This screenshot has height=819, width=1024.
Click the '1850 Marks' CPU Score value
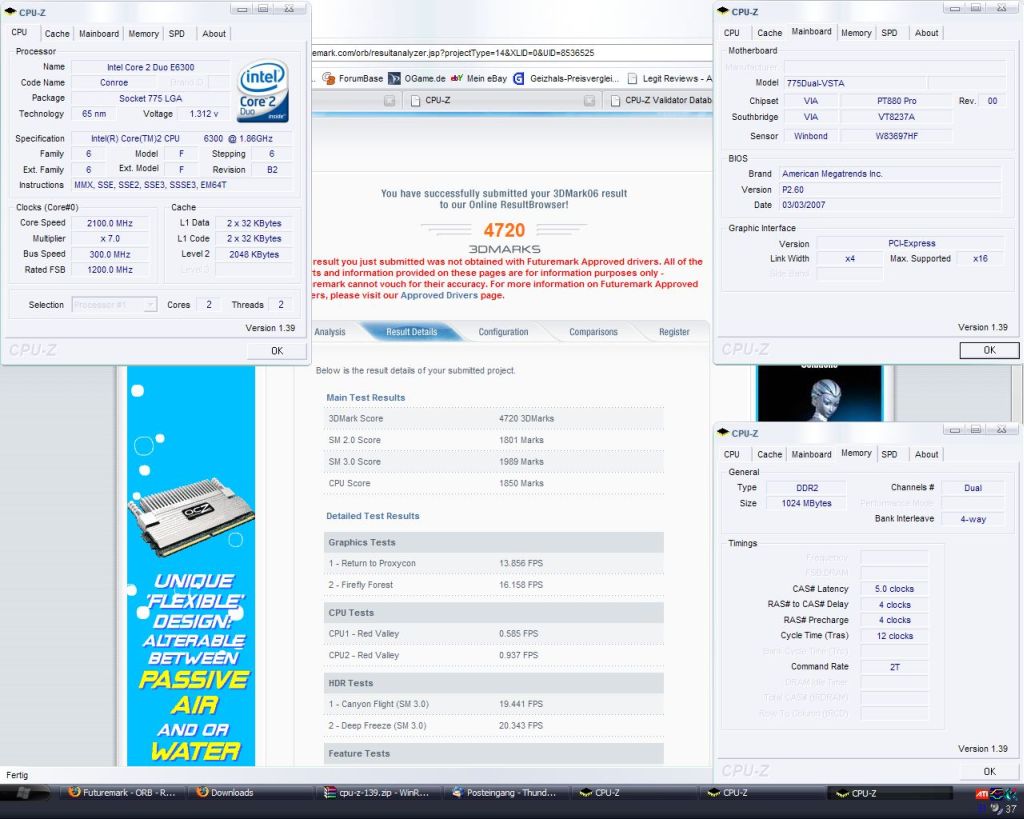point(521,483)
